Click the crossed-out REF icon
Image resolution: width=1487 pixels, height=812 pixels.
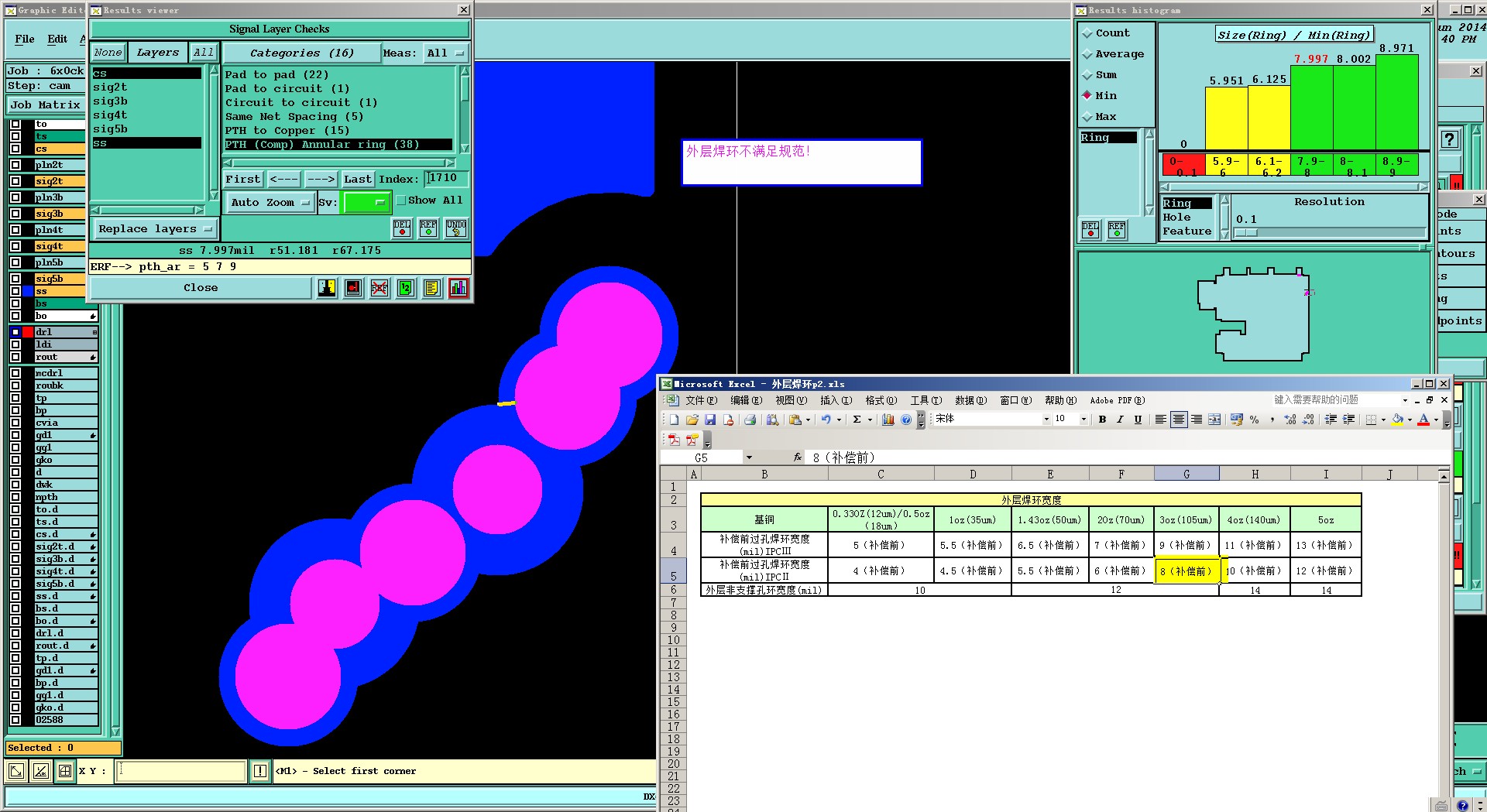pyautogui.click(x=379, y=288)
